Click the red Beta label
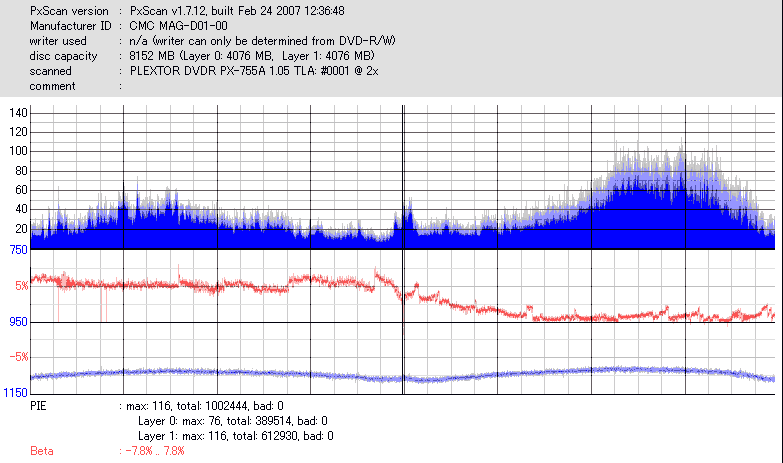 42,451
